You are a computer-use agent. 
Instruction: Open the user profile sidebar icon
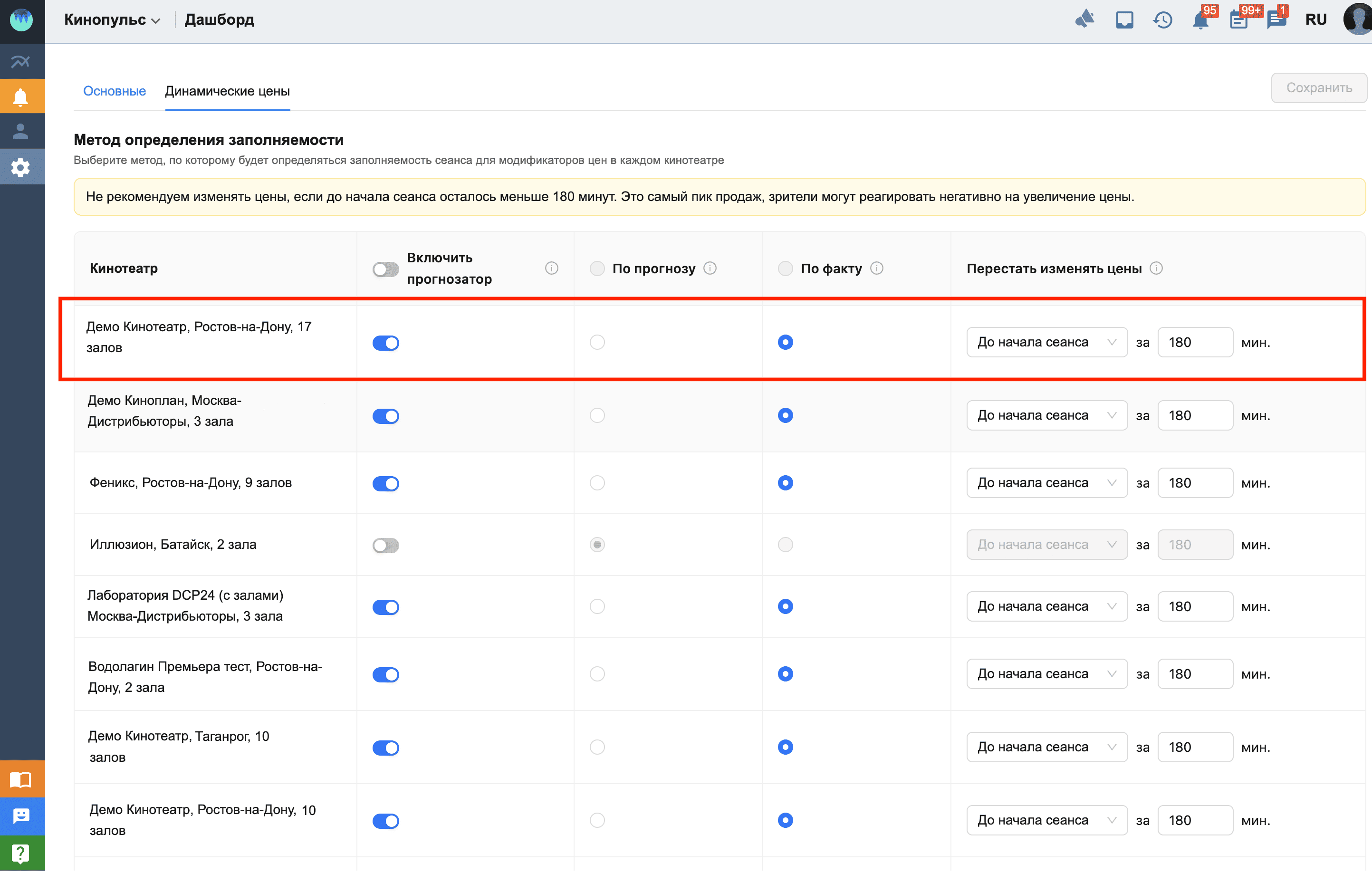point(20,132)
